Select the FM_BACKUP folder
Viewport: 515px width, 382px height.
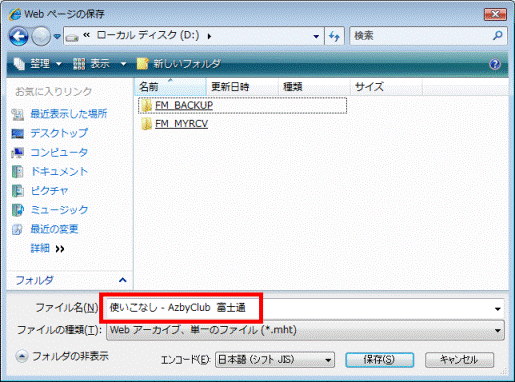(x=242, y=105)
